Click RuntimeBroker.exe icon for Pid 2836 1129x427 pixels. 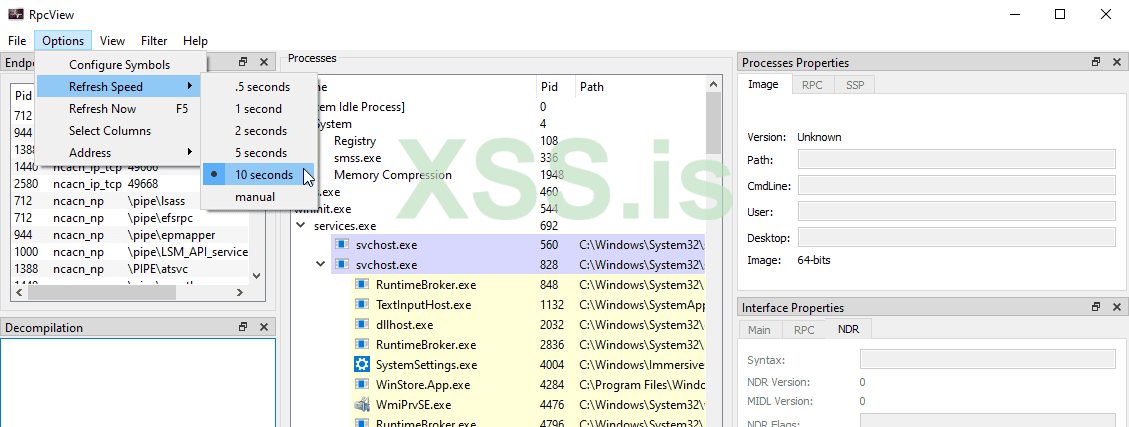tap(361, 345)
